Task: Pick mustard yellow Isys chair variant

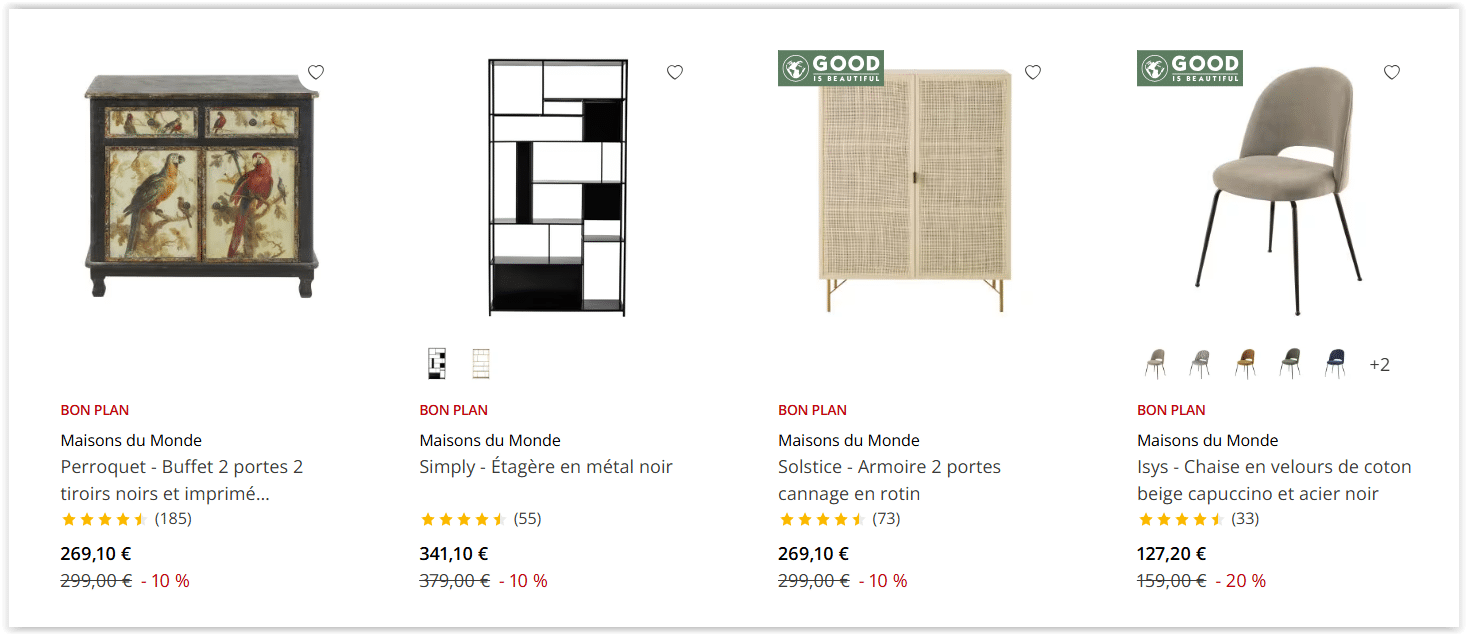Action: [x=1245, y=364]
